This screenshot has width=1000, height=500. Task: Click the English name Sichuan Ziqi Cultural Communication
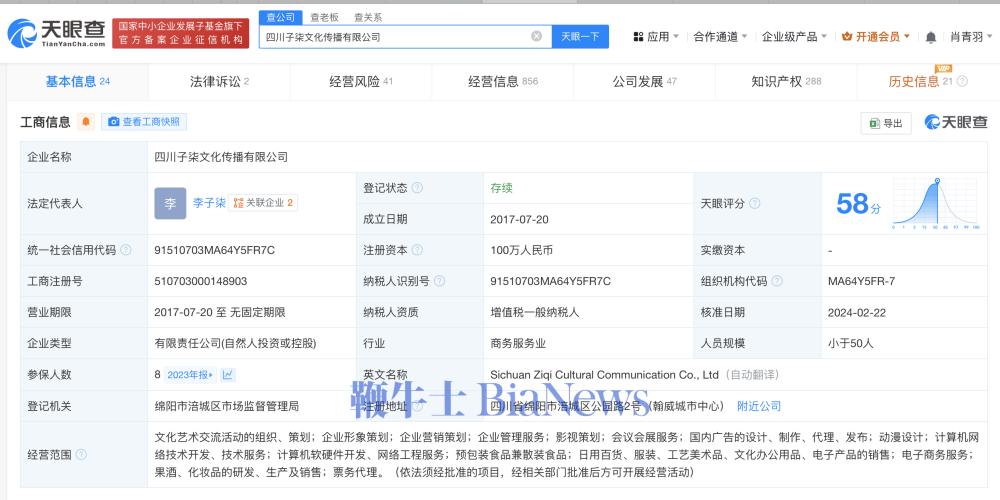[604, 375]
